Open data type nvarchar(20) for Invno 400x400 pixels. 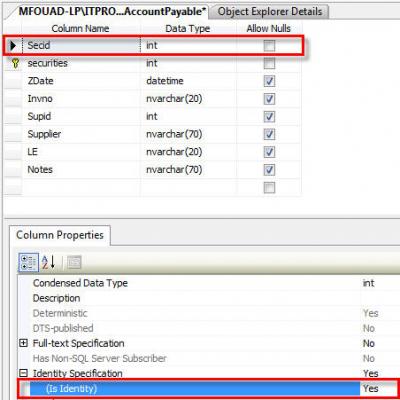pos(189,99)
